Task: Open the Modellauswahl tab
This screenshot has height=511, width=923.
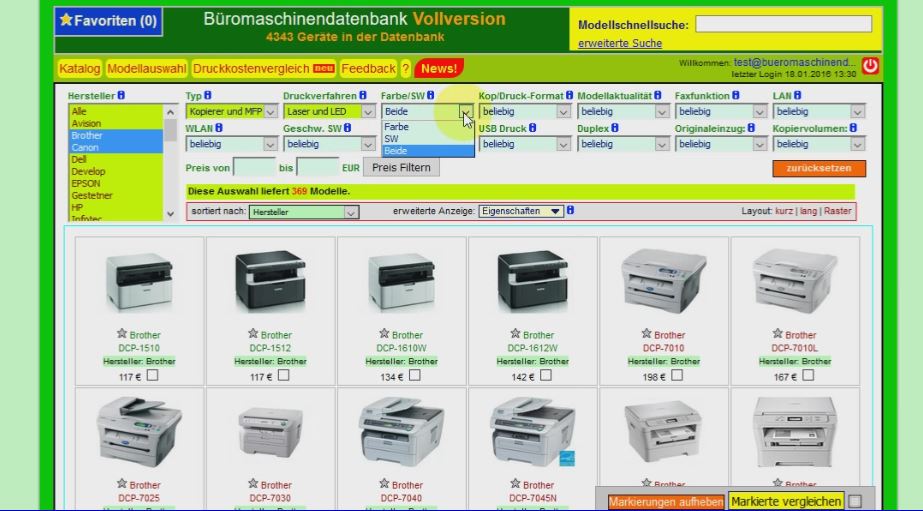Action: tap(147, 69)
